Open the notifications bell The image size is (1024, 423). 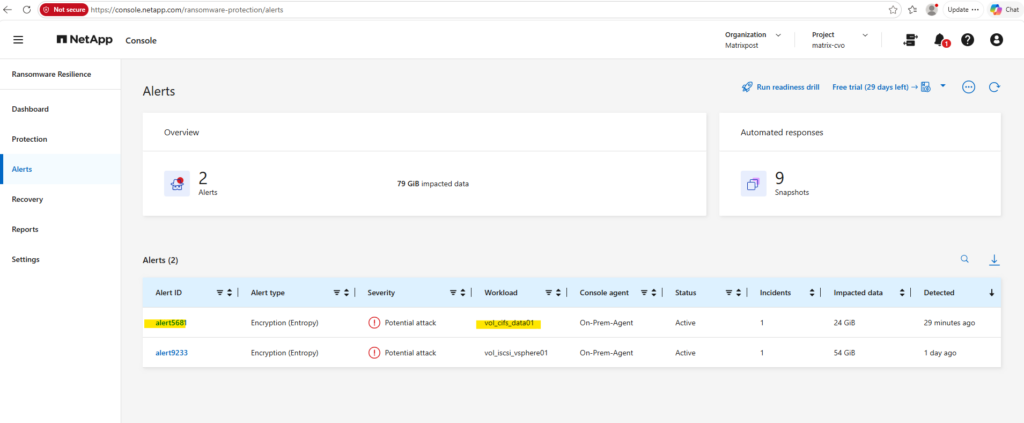940,40
